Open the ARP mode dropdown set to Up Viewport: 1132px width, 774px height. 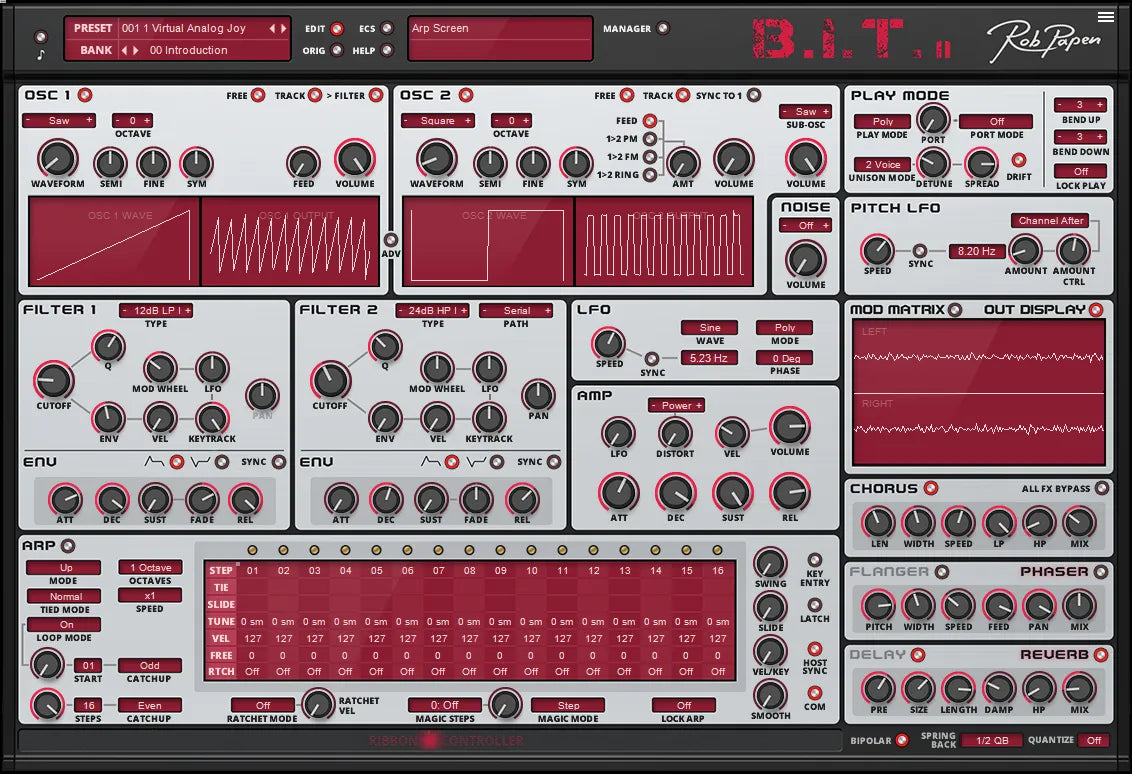pos(64,567)
